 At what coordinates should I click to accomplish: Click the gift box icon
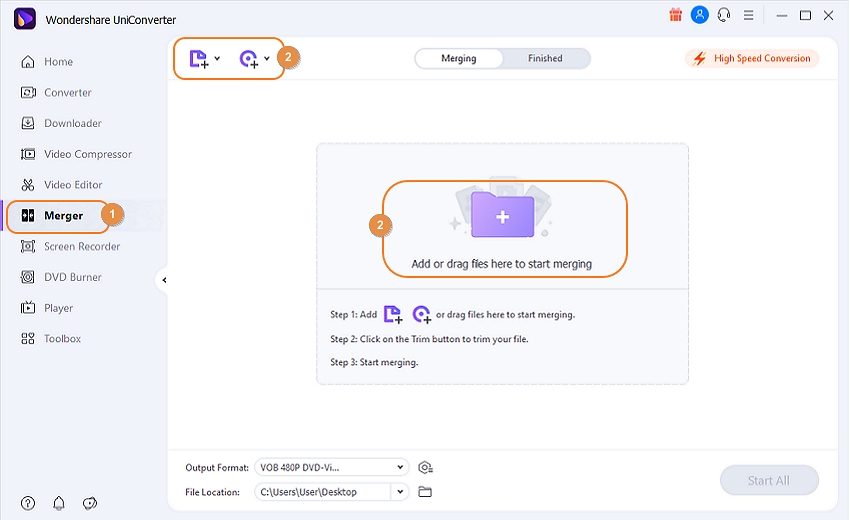click(x=675, y=15)
